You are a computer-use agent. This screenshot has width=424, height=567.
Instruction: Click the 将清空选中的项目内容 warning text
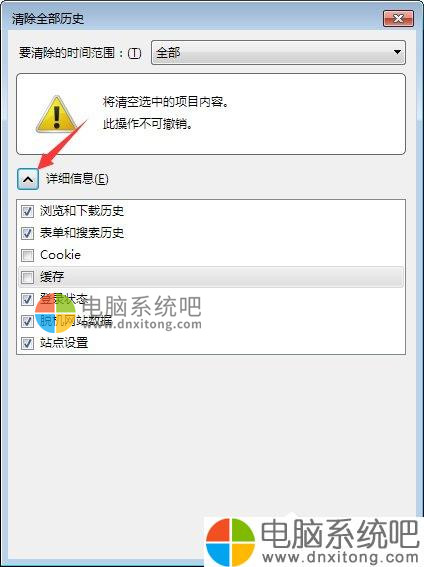click(166, 102)
